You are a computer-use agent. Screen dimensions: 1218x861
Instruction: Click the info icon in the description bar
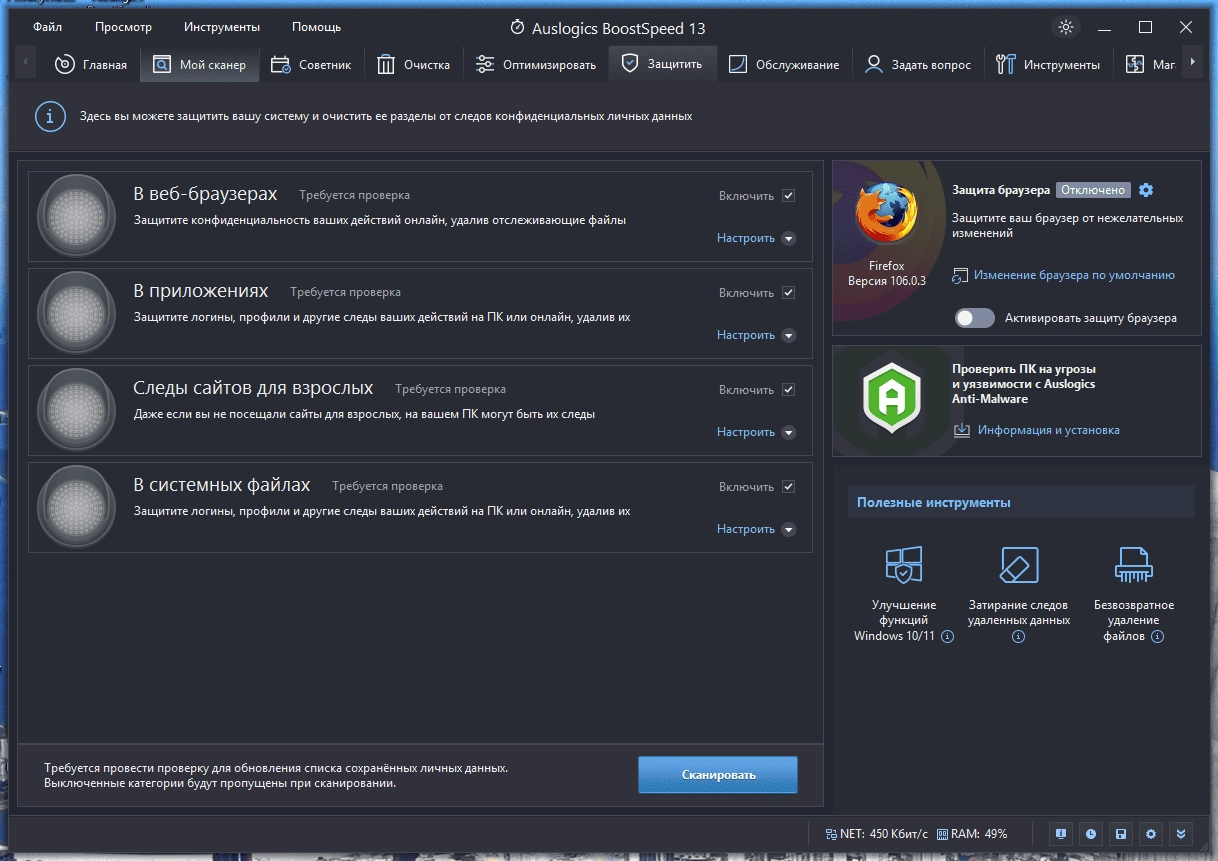click(50, 116)
